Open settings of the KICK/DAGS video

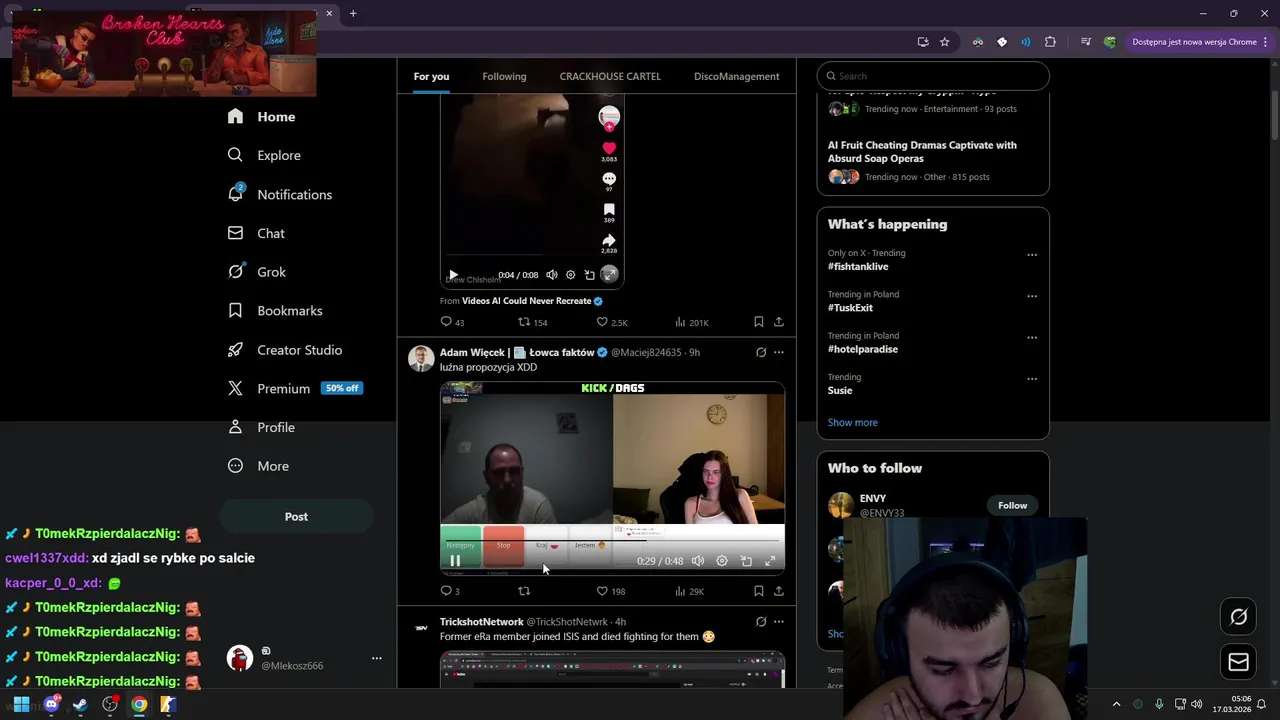coord(722,561)
